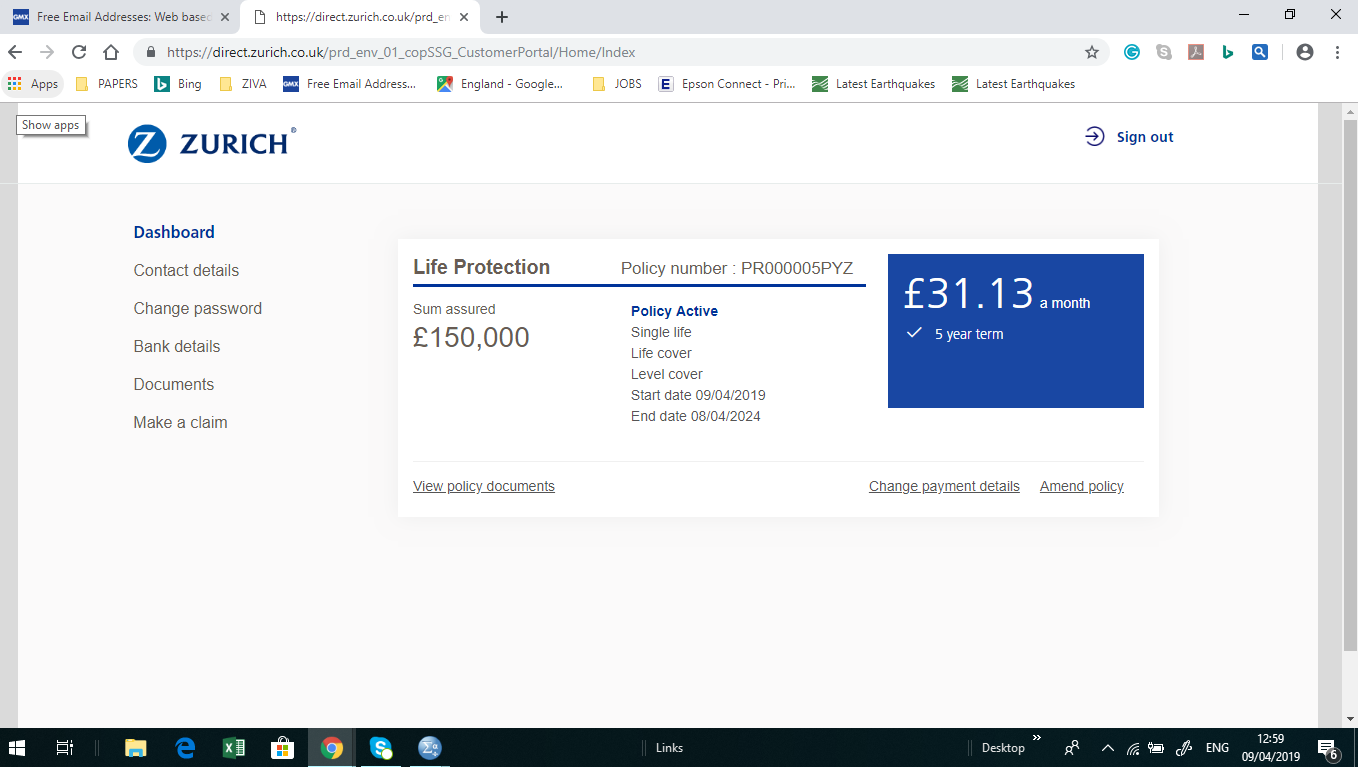Viewport: 1358px width, 767px height.
Task: Open the Chrome three-dot menu
Action: (x=1337, y=51)
